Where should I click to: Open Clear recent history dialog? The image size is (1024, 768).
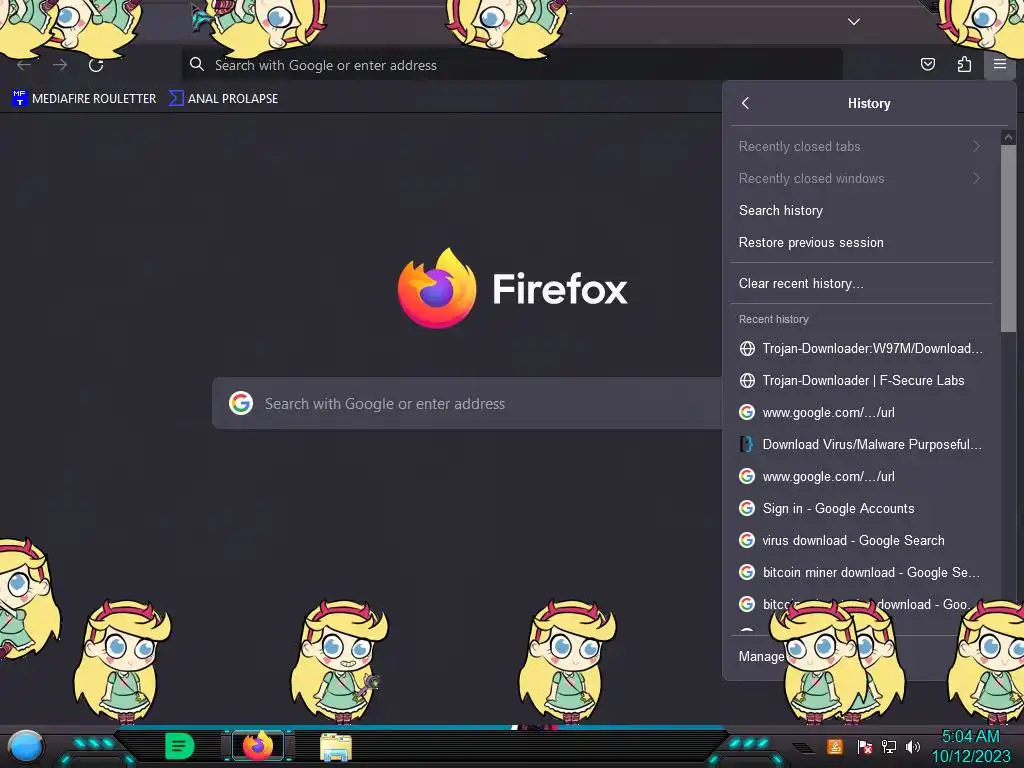[861, 283]
